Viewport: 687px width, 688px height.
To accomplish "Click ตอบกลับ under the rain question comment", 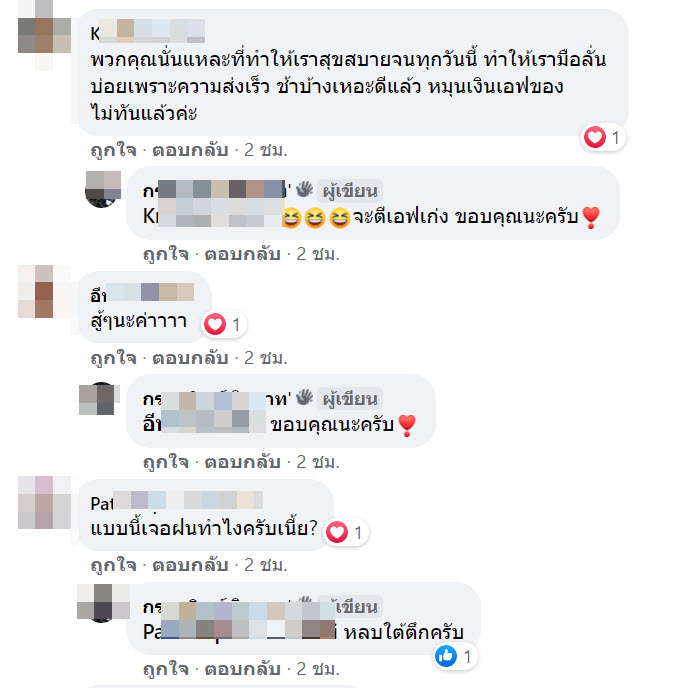I will pyautogui.click(x=190, y=565).
